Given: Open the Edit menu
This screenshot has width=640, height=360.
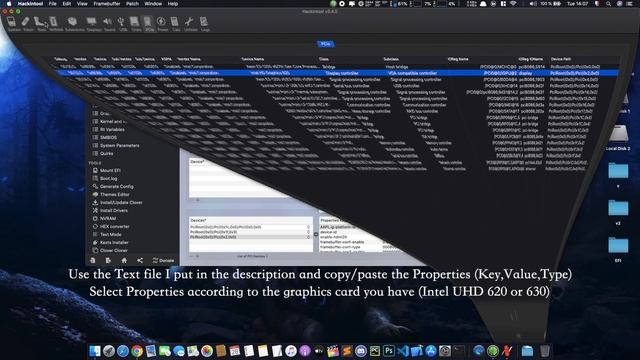Looking at the screenshot, I should point(67,4).
